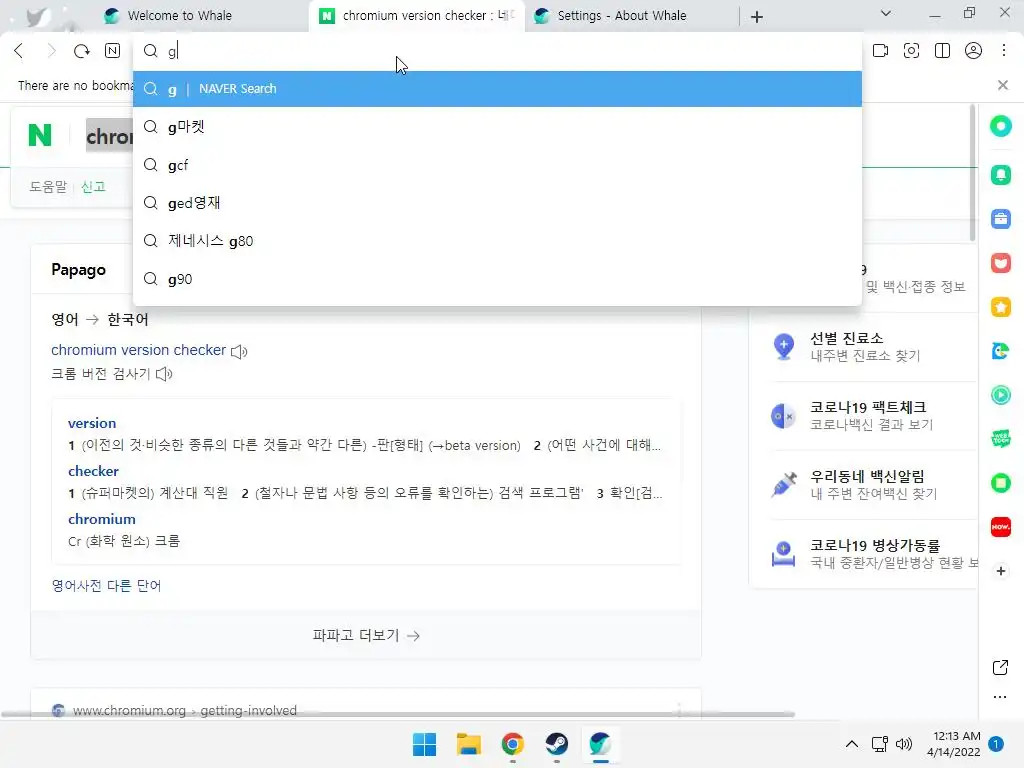The height and width of the screenshot is (768, 1024).
Task: Open green circle sidebar icon at top
Action: (x=1000, y=126)
